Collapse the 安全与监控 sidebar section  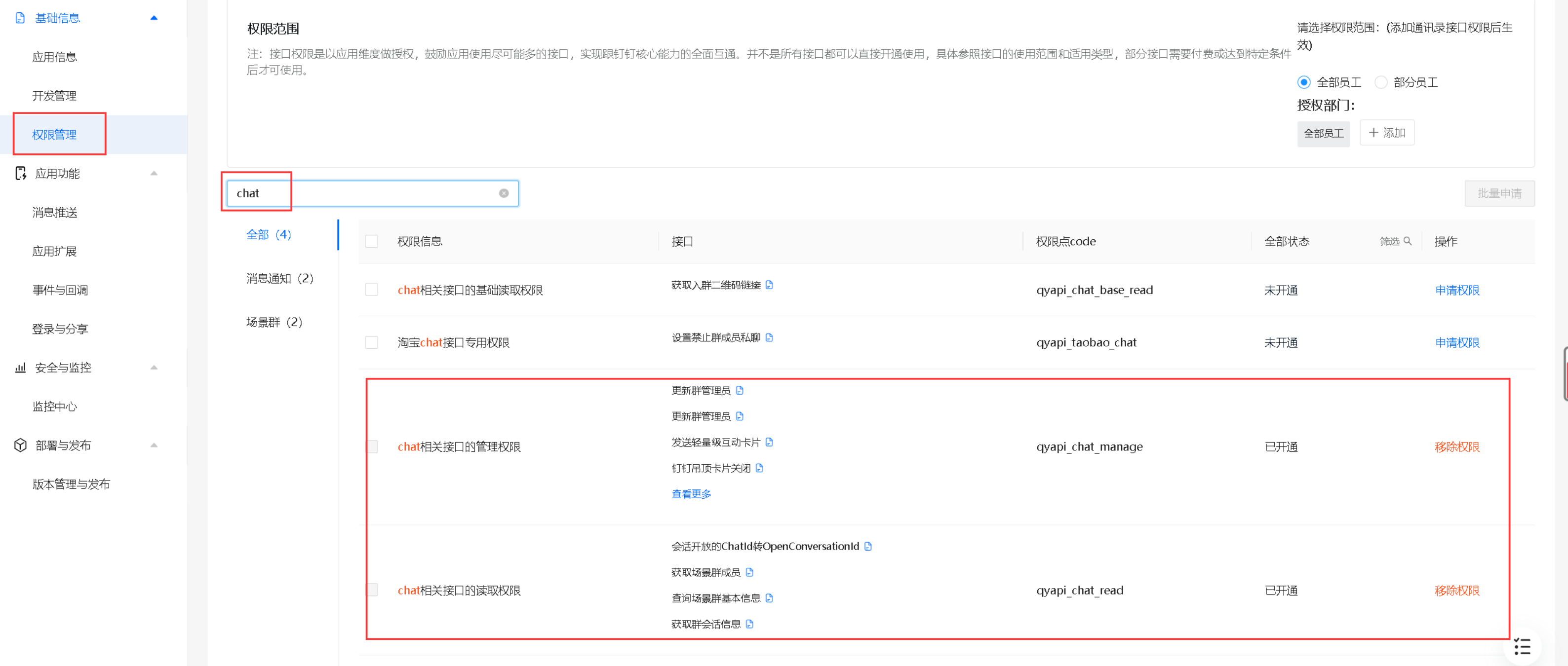pyautogui.click(x=154, y=368)
